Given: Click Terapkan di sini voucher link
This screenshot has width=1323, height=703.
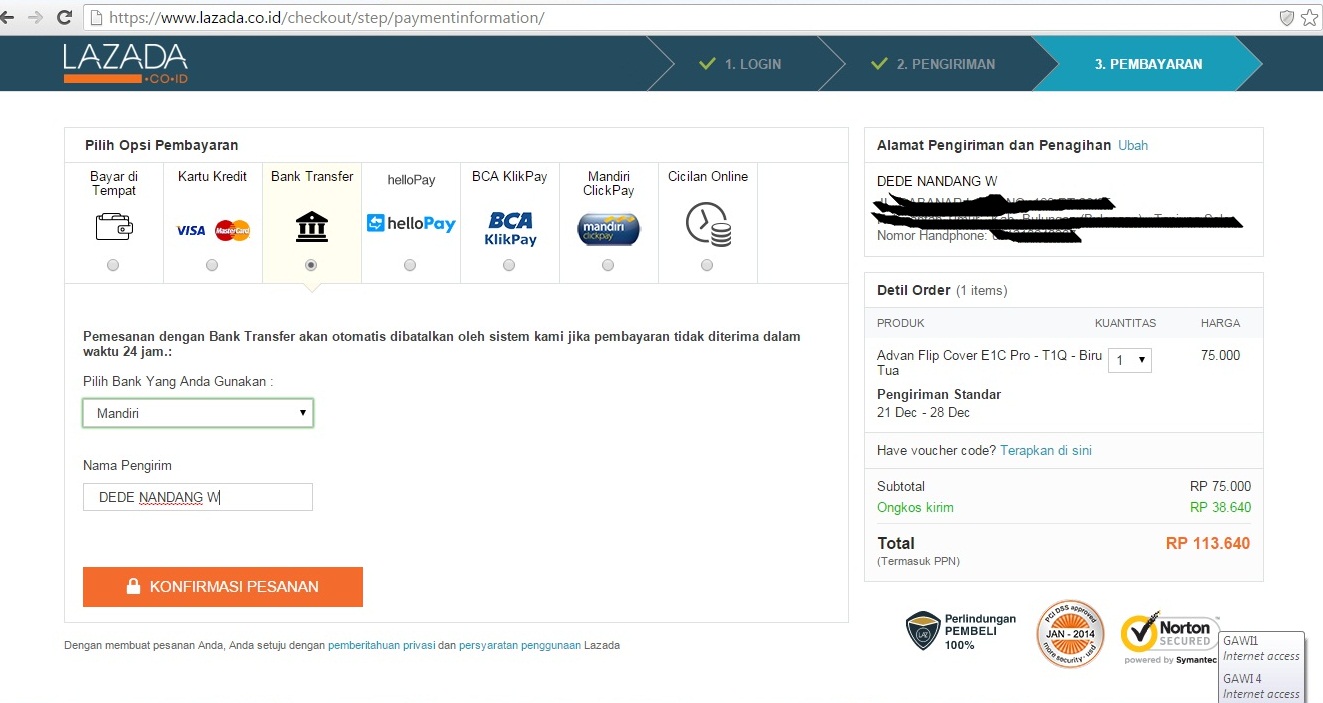Looking at the screenshot, I should click(x=1046, y=450).
